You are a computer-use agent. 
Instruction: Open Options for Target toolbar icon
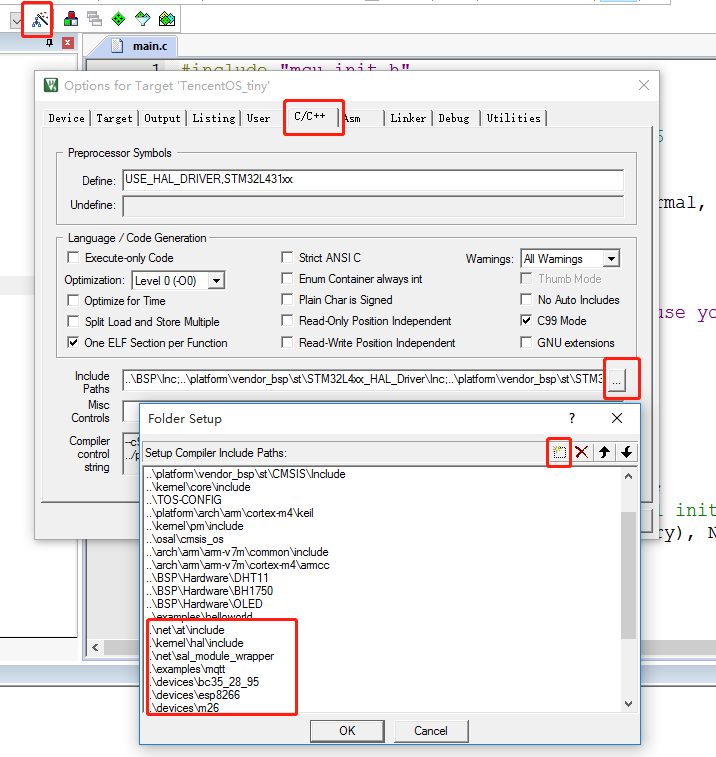pos(40,19)
